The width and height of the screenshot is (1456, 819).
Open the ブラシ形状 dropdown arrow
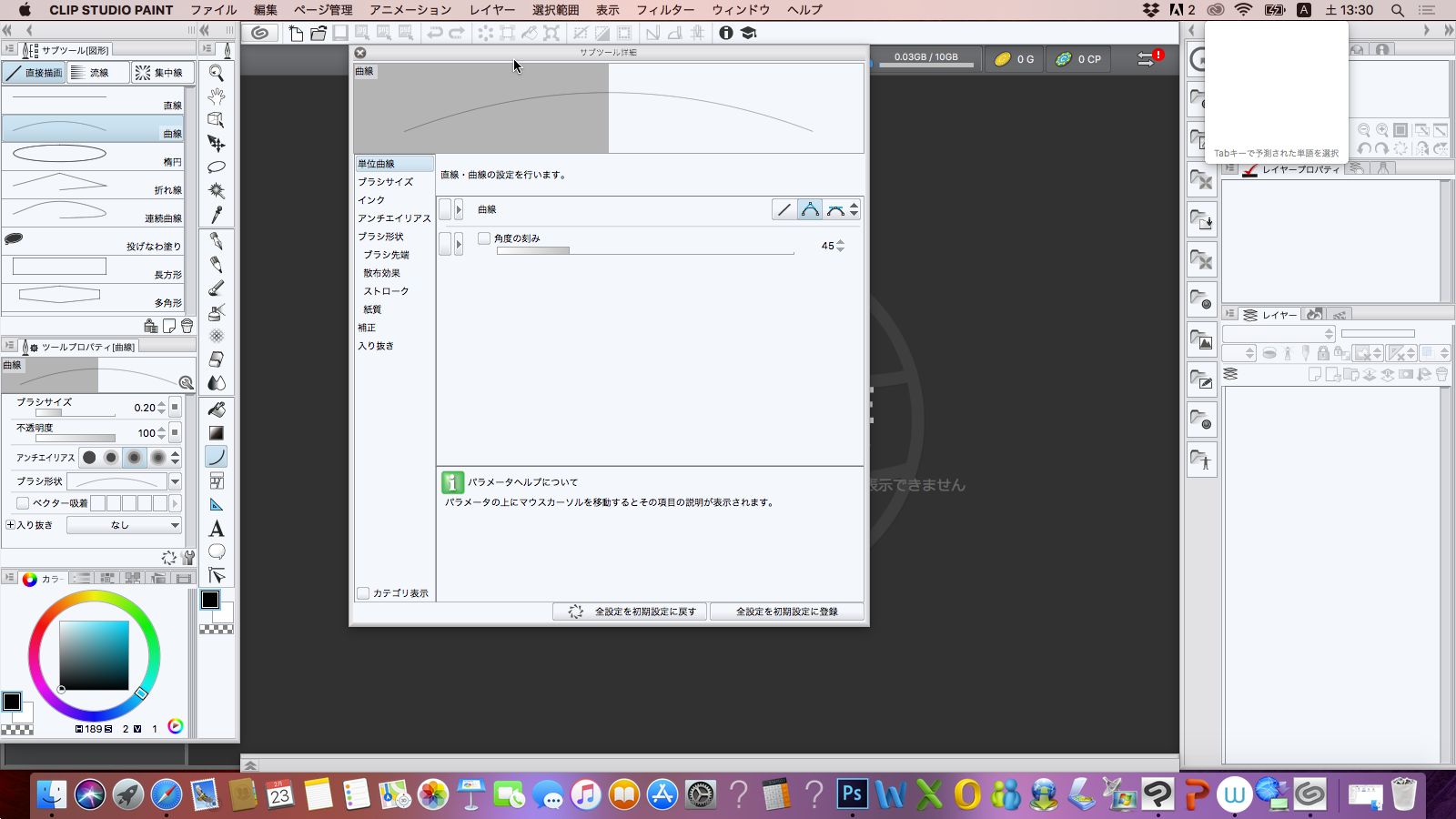pyautogui.click(x=175, y=481)
